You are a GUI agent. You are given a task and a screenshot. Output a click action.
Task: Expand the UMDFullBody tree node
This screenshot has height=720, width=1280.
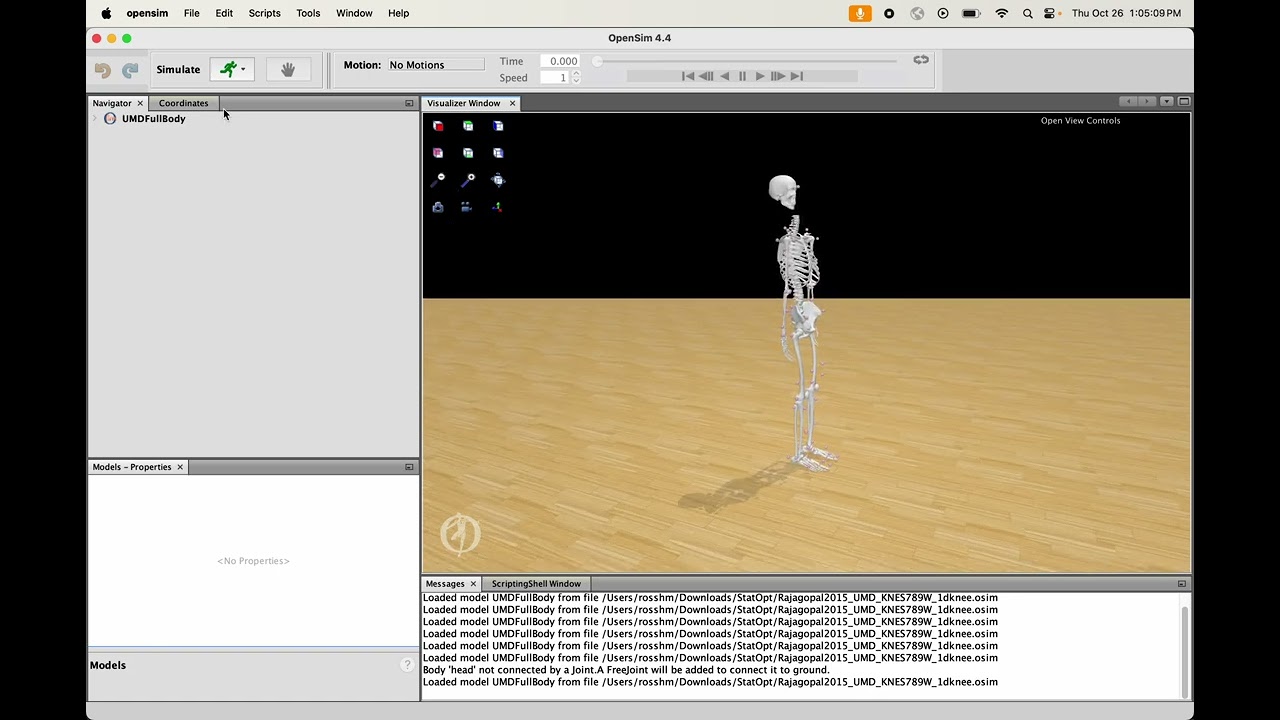95,119
